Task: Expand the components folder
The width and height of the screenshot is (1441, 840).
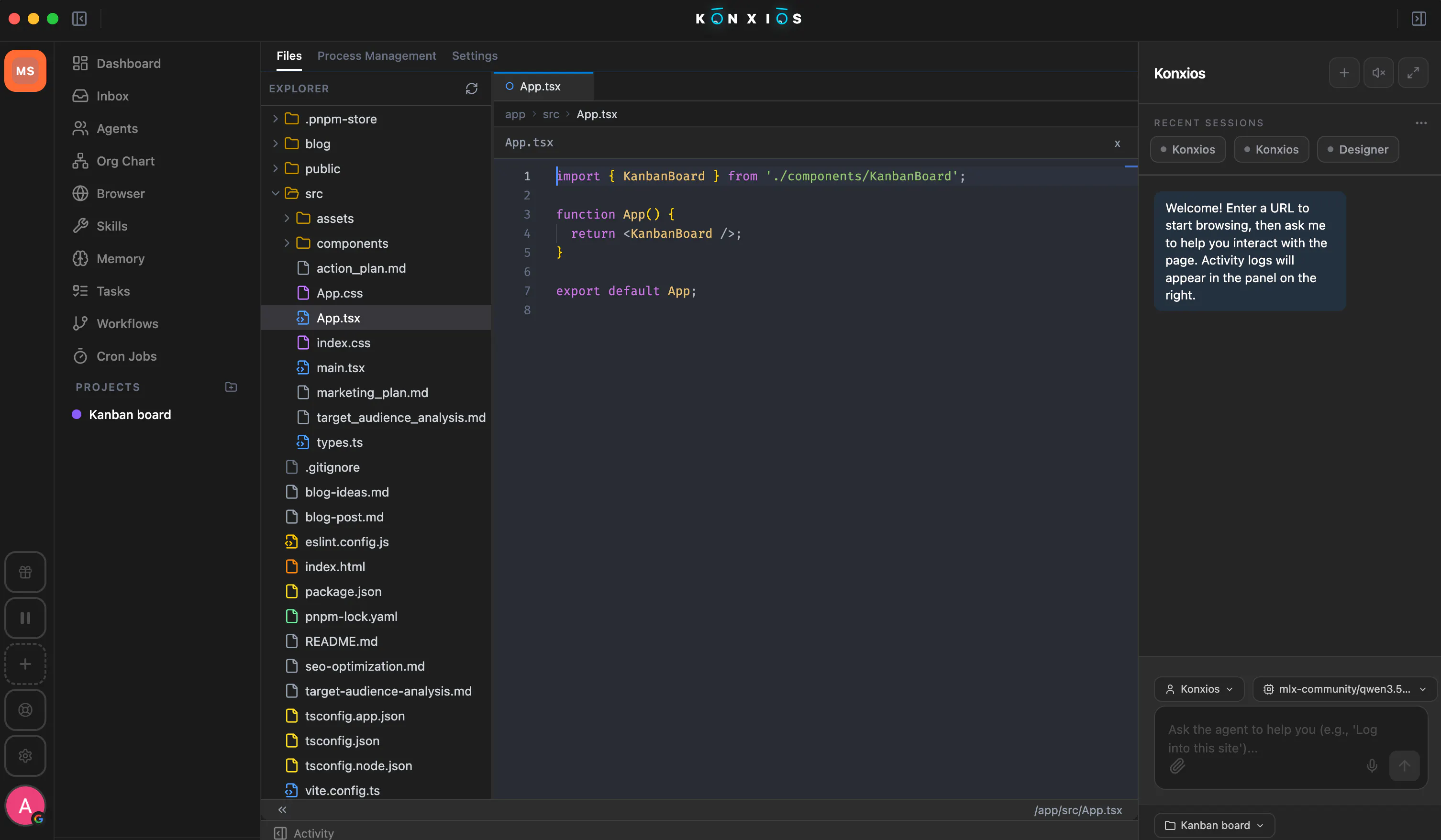Action: [287, 243]
